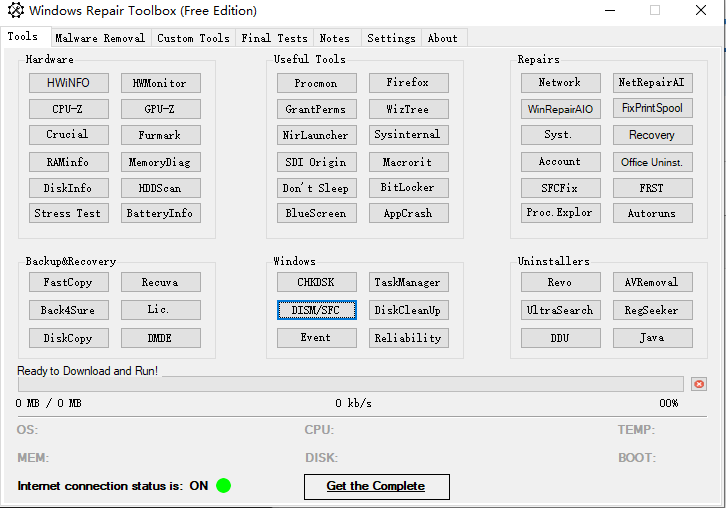726x508 pixels.
Task: Run SDI Origin
Action: point(317,162)
